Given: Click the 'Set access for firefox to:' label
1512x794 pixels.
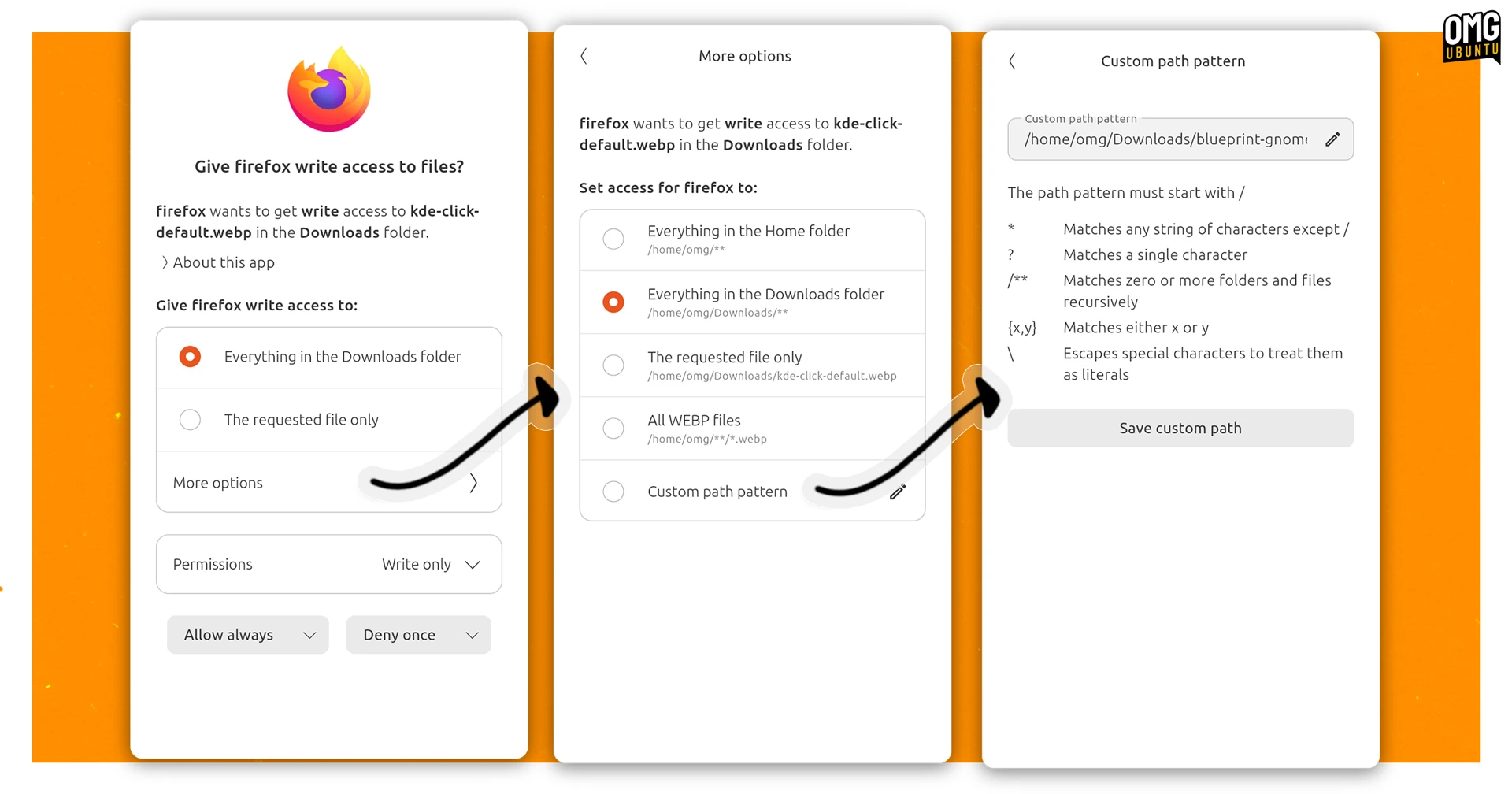Looking at the screenshot, I should pos(668,187).
